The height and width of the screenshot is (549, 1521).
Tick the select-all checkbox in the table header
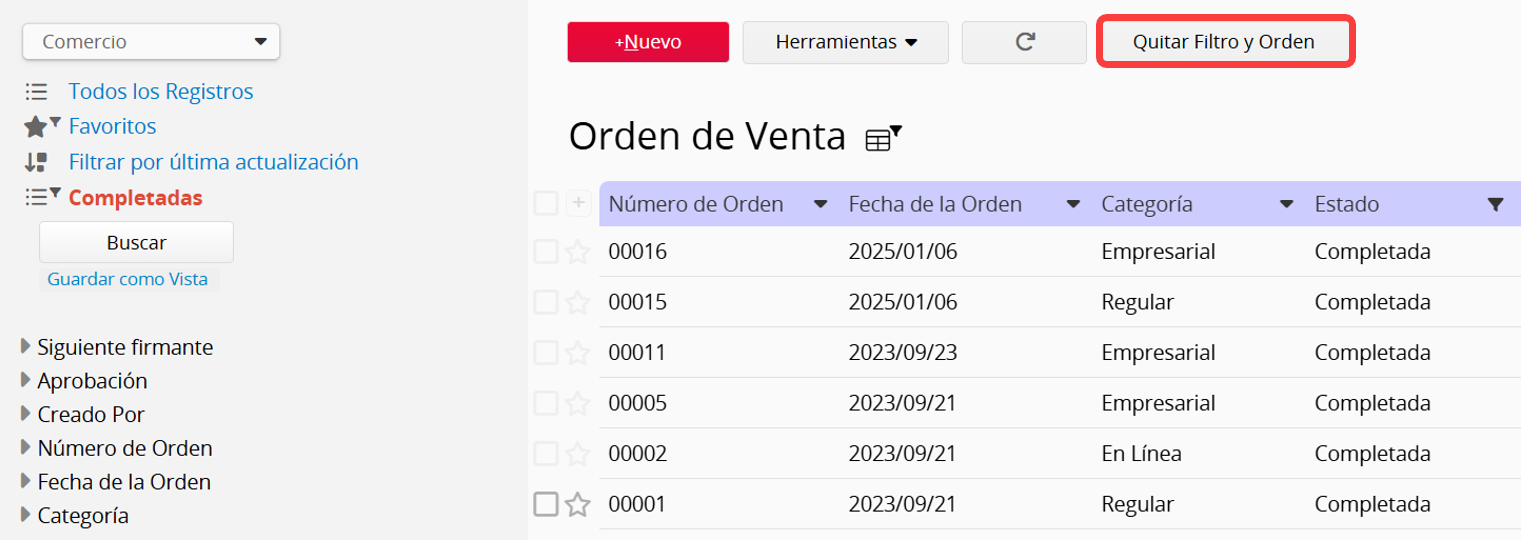click(545, 204)
